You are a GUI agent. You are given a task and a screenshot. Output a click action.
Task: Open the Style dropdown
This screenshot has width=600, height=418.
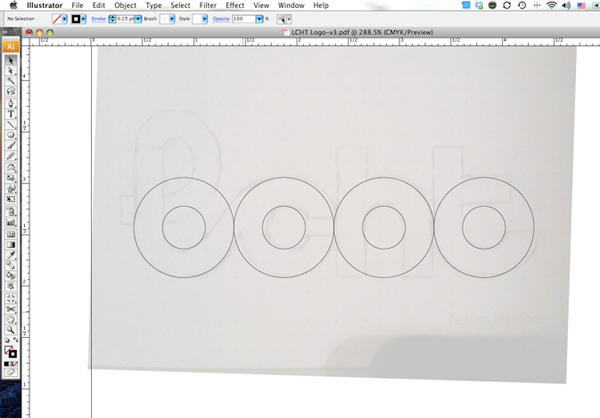click(205, 19)
